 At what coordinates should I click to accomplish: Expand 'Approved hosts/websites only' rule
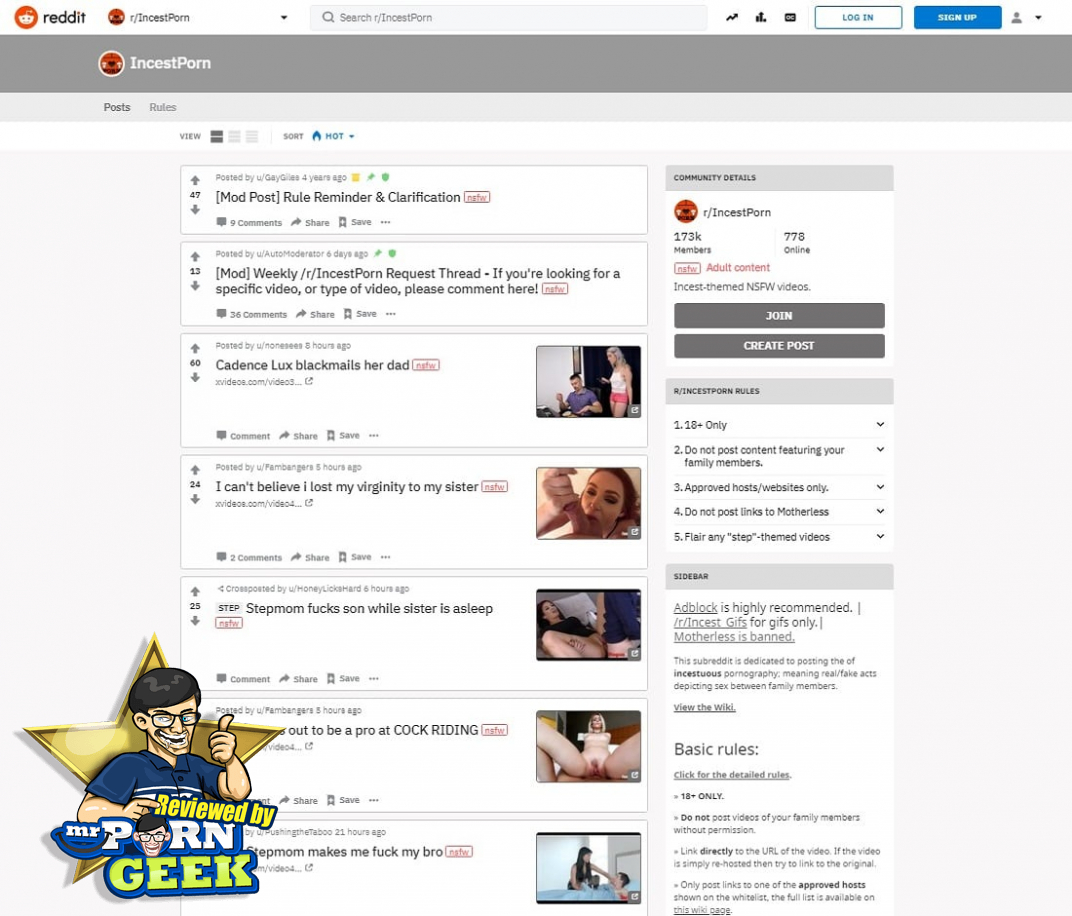click(x=880, y=487)
